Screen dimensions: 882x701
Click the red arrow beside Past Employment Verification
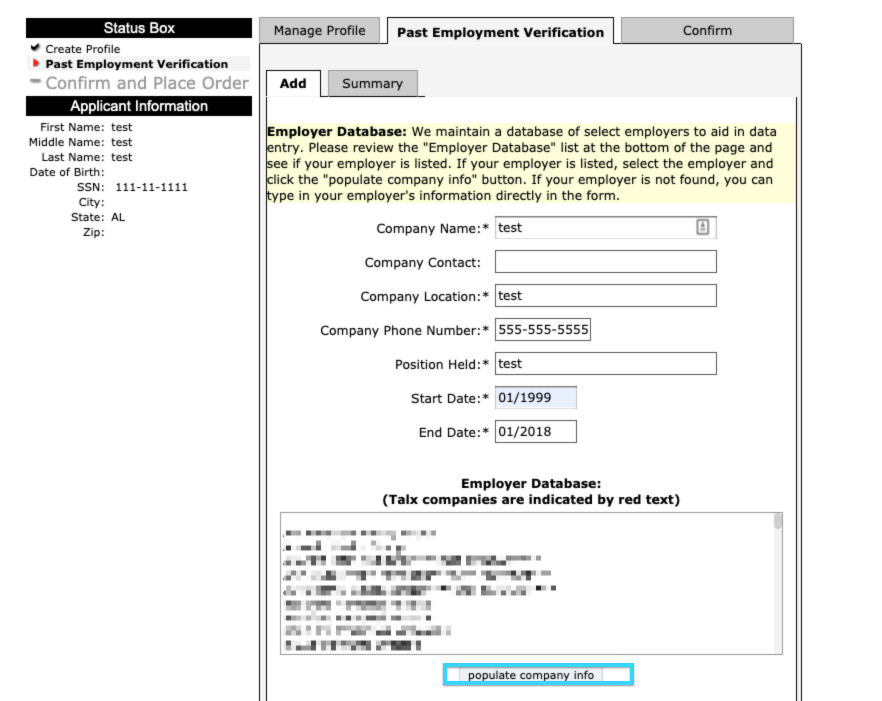(36, 63)
